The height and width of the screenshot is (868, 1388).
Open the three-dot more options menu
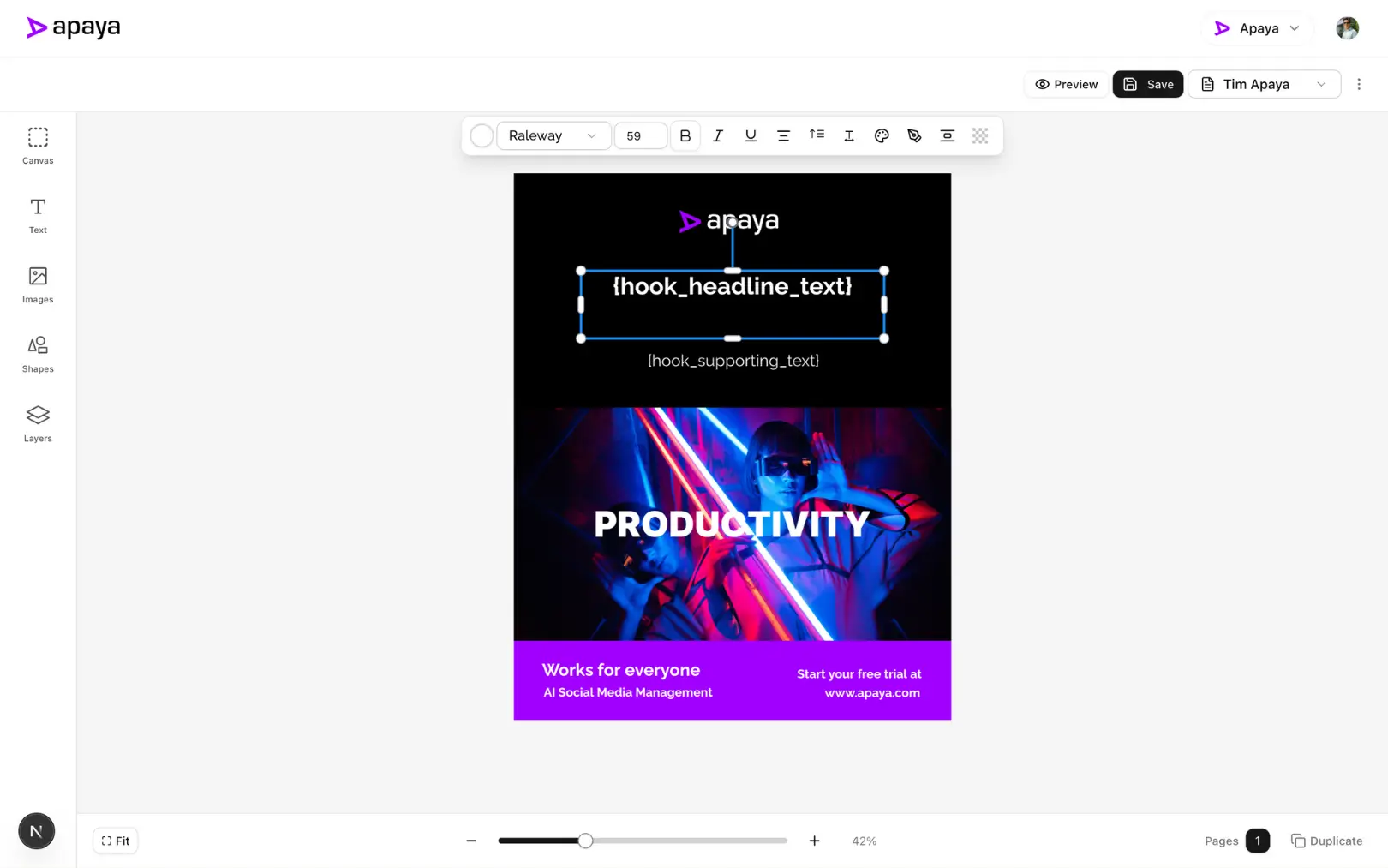click(x=1359, y=84)
